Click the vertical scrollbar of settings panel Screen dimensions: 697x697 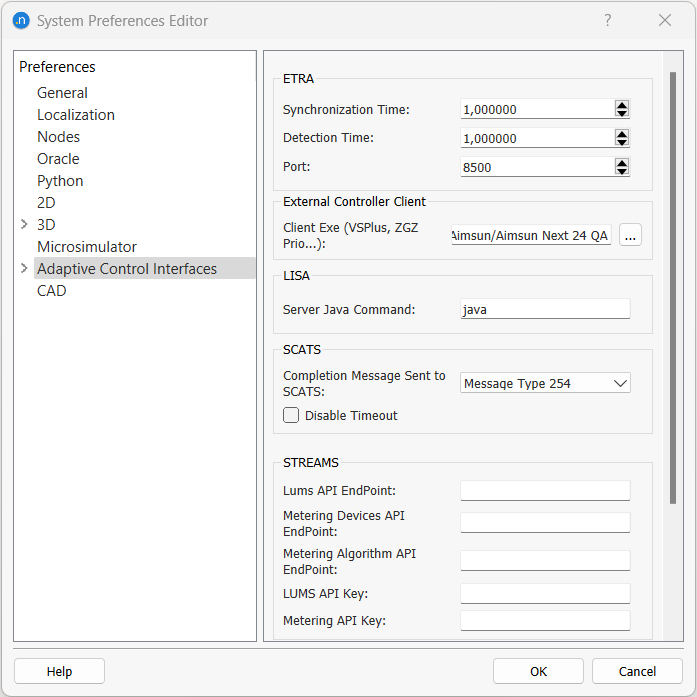(x=673, y=288)
